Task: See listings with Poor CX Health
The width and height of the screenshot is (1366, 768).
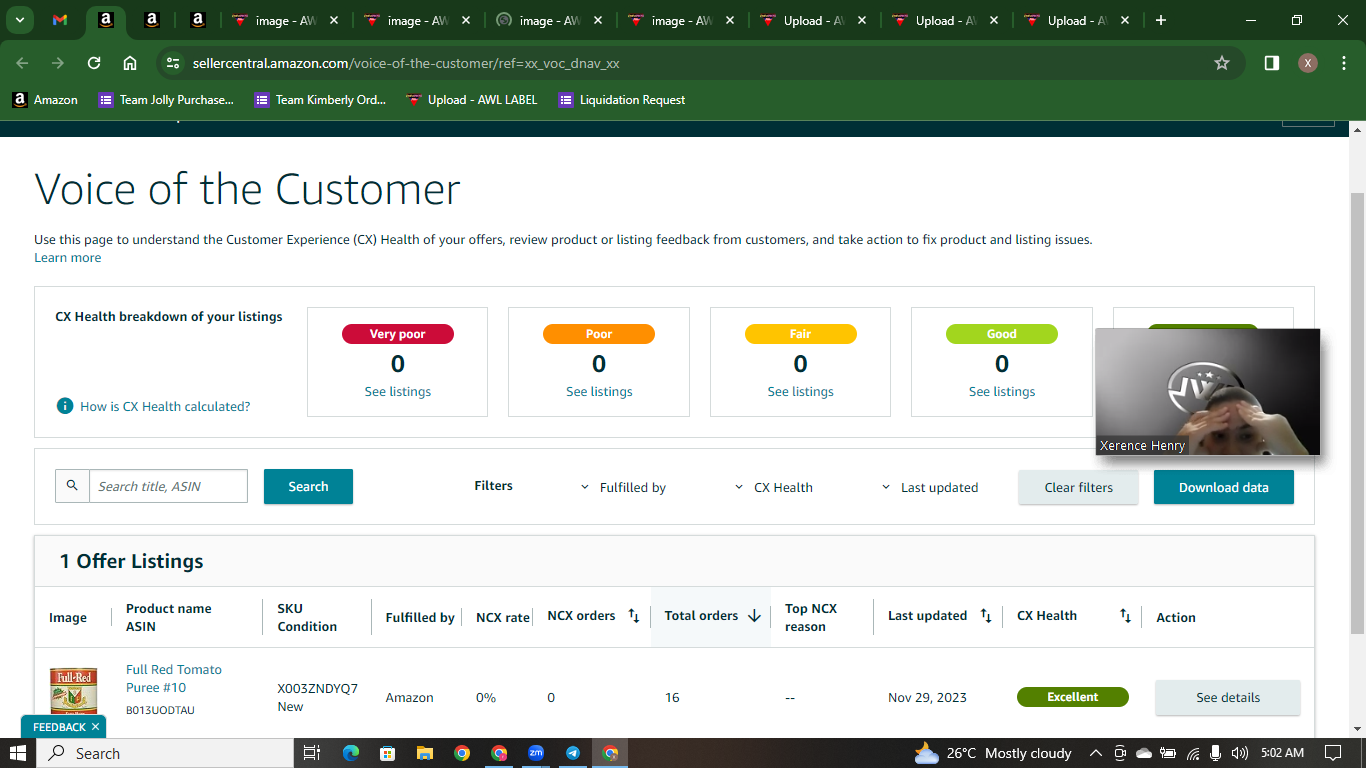Action: tap(599, 392)
